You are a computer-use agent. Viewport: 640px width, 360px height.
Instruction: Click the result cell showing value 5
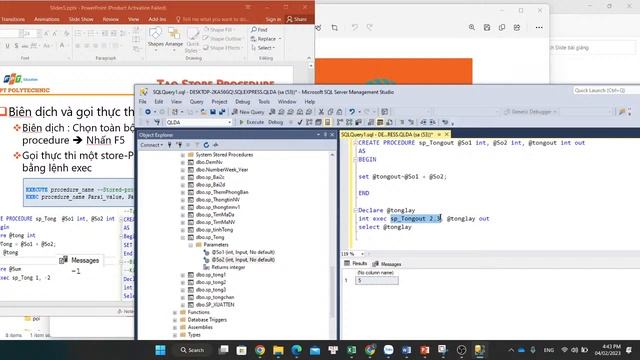[376, 280]
